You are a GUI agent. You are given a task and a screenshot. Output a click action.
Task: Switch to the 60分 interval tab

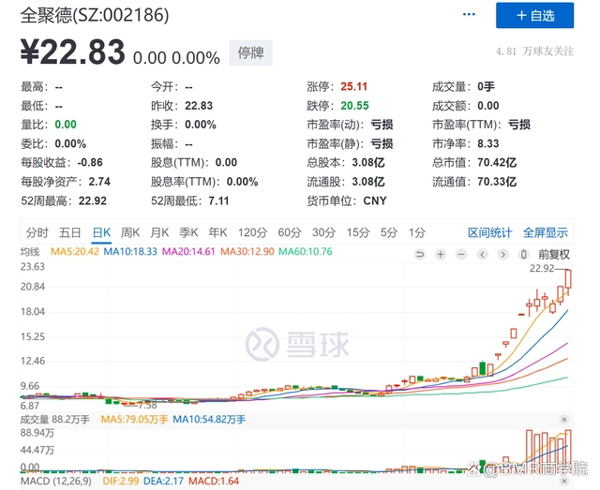coord(289,233)
